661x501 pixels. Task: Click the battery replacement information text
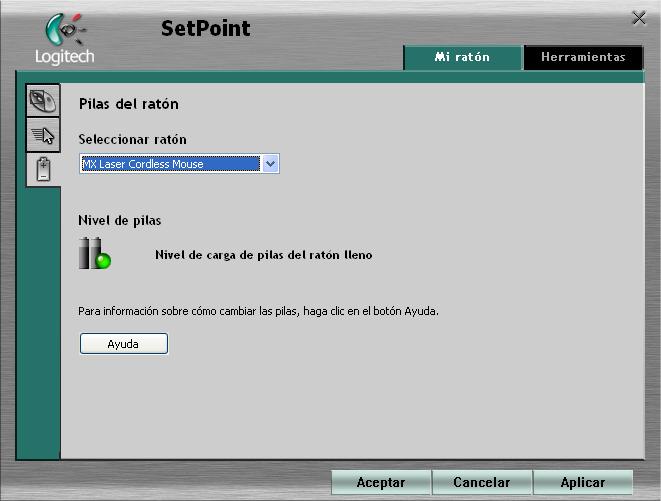(x=258, y=311)
